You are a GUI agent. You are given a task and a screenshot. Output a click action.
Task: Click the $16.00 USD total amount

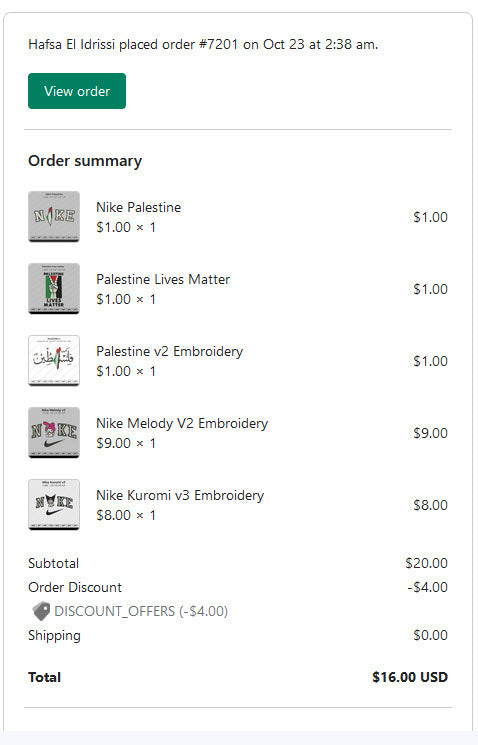tap(410, 677)
